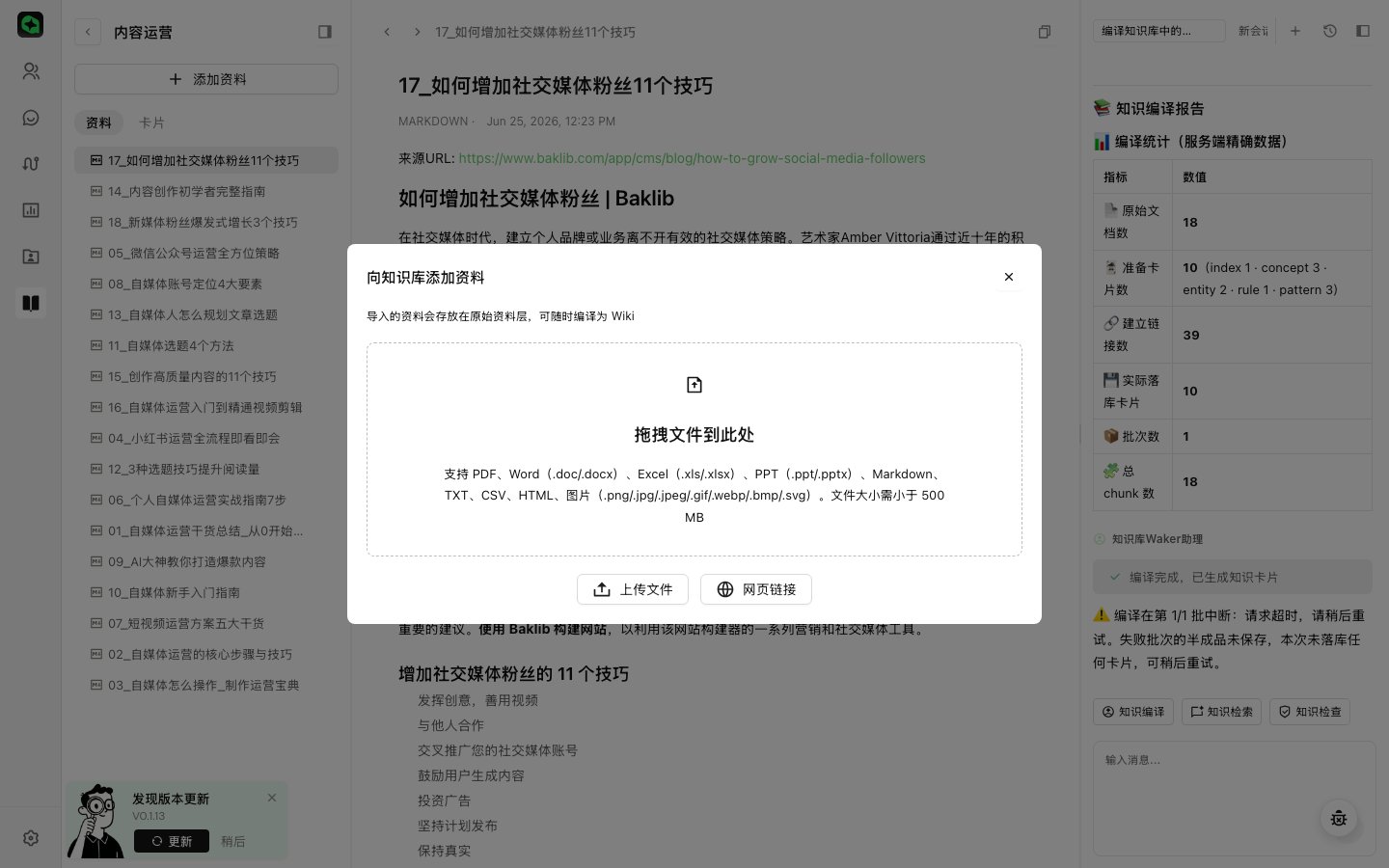Viewport: 1389px width, 868px height.
Task: Click the 添加资料 button
Action: point(206,79)
